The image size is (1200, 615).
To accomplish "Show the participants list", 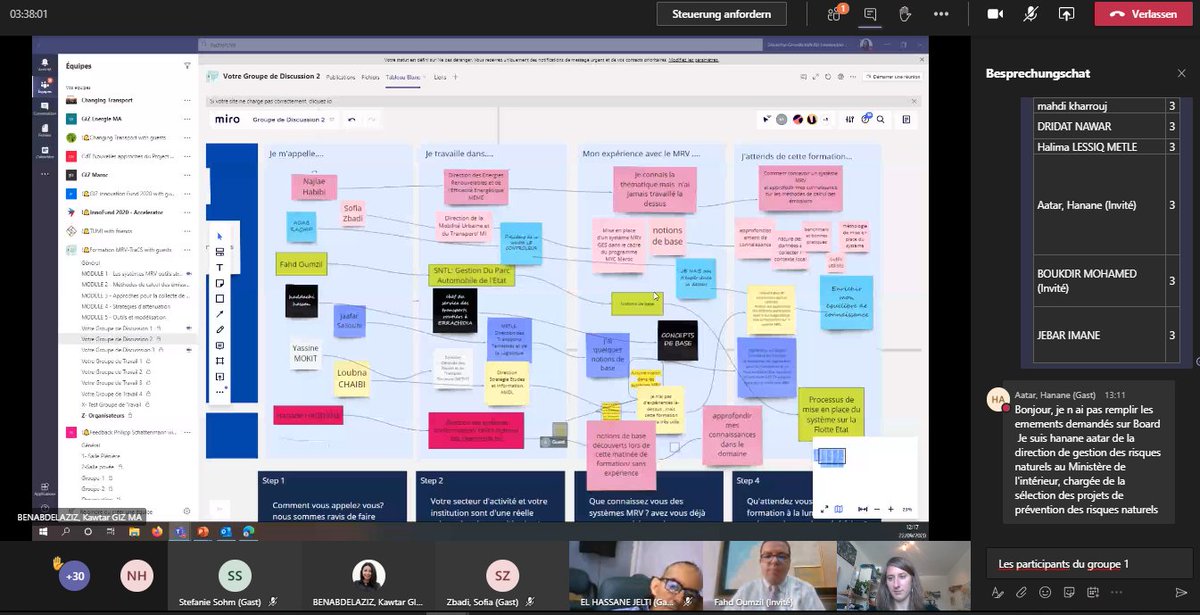I will 834,14.
